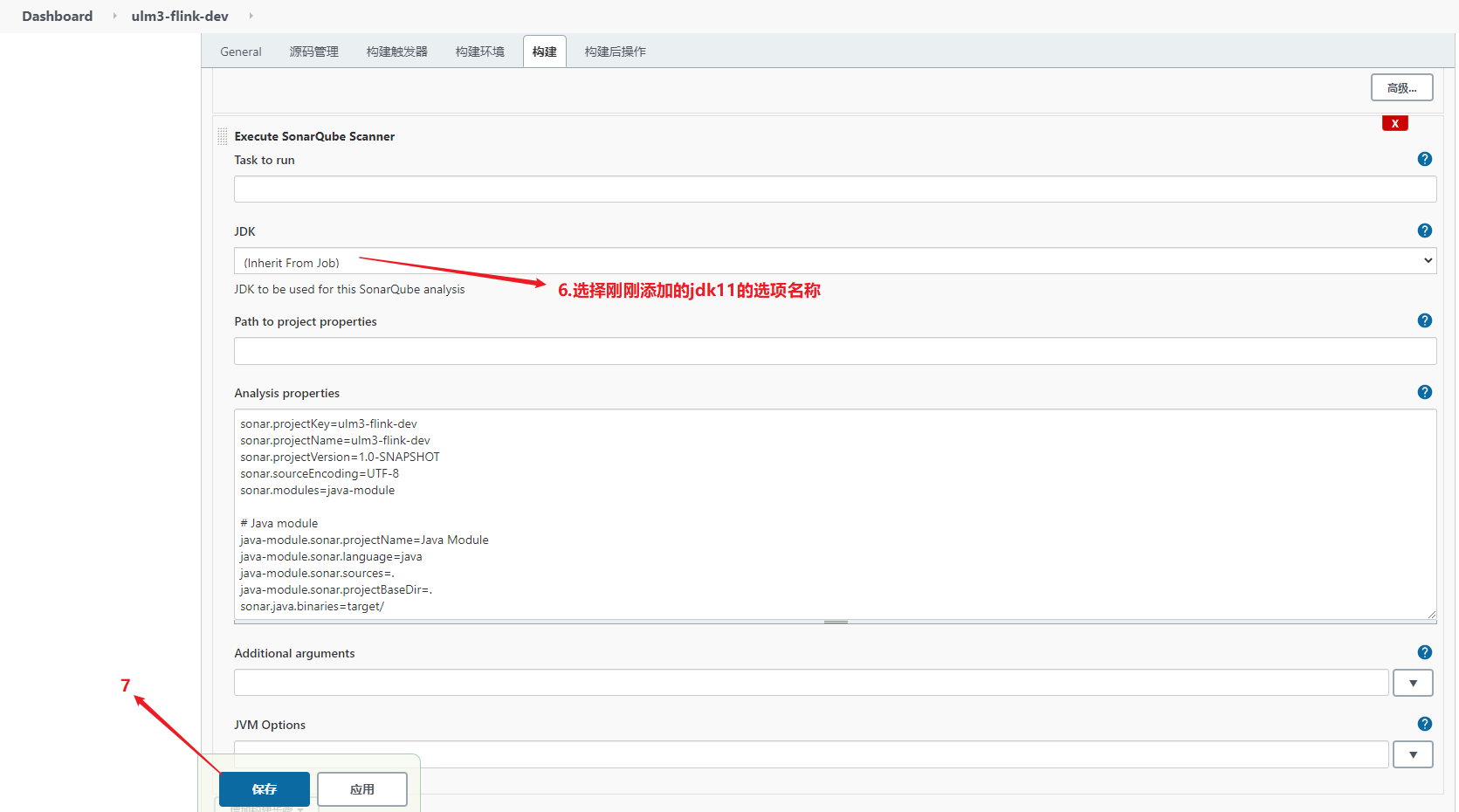This screenshot has height=812, width=1459.
Task: Open the Dashboard breadcrumb menu arrow
Action: pyautogui.click(x=114, y=16)
